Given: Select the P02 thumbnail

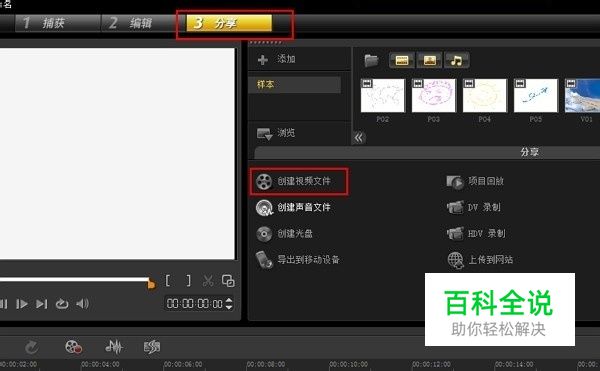Looking at the screenshot, I should 382,96.
